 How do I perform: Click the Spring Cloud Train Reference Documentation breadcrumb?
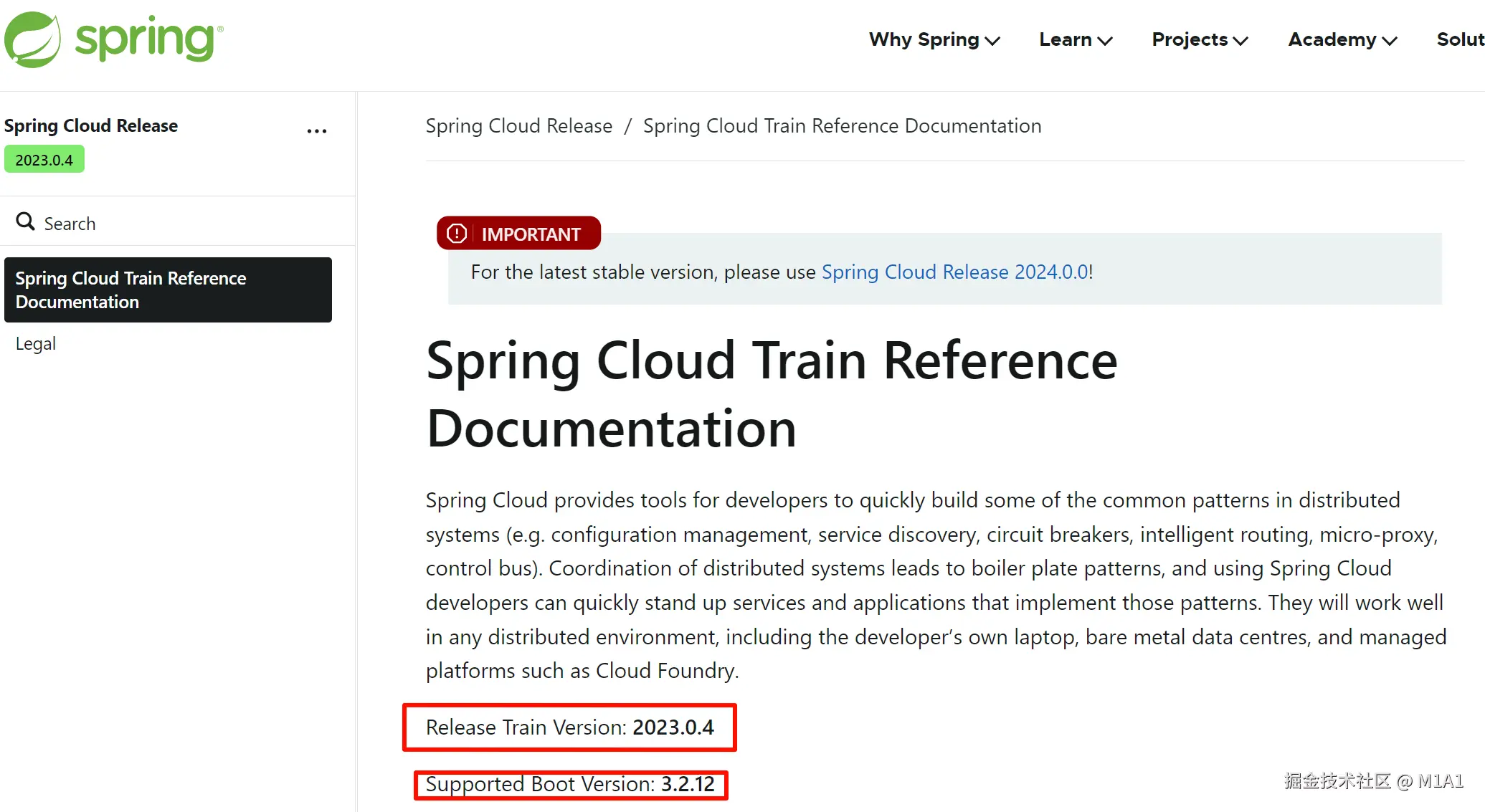tap(842, 126)
